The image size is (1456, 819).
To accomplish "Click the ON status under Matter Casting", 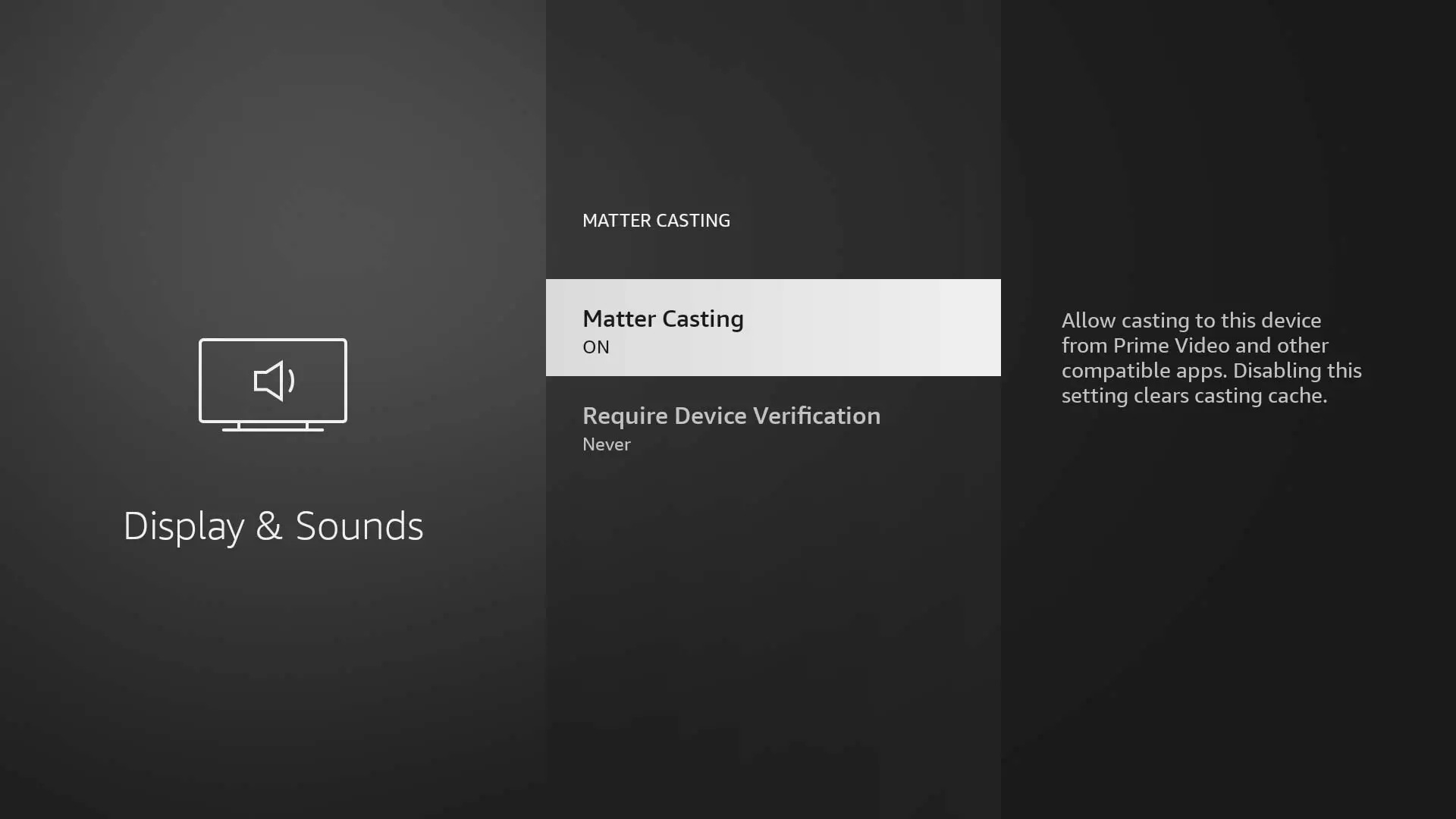I will pos(596,347).
